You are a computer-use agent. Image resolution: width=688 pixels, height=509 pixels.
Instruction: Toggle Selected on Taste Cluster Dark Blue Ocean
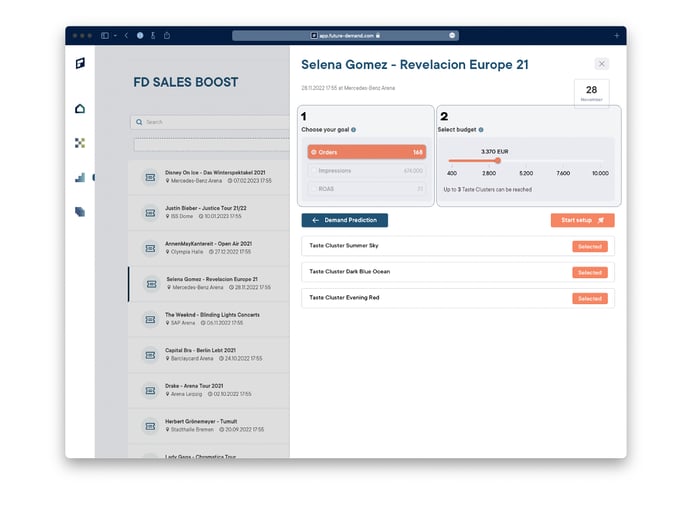[x=590, y=272]
